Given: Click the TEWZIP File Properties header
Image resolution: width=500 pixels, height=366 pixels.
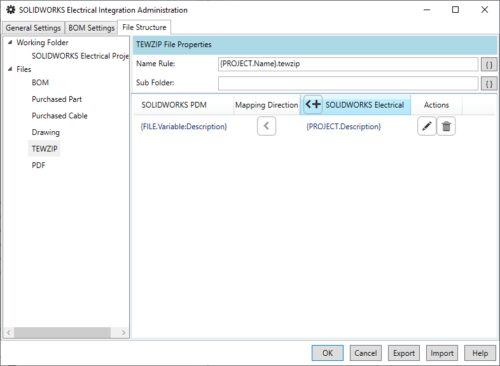Looking at the screenshot, I should click(315, 45).
